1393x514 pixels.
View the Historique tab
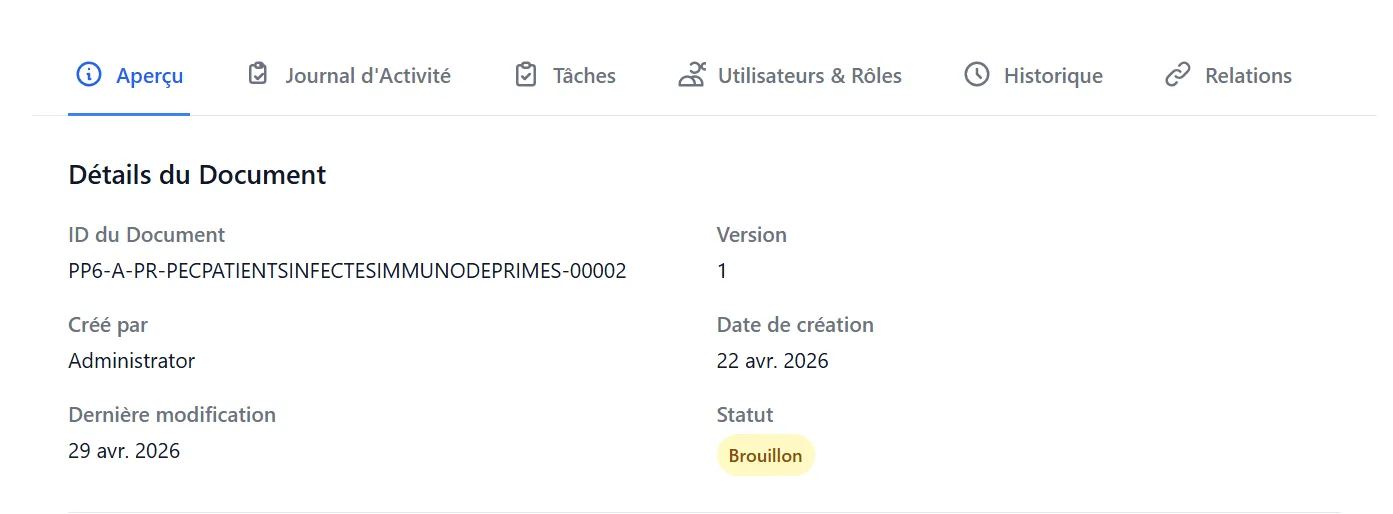coord(1033,76)
